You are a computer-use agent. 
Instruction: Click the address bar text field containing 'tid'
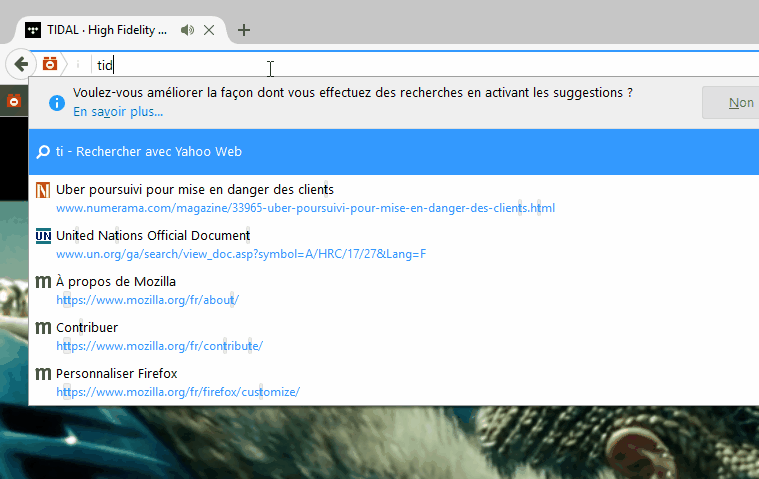(x=426, y=65)
